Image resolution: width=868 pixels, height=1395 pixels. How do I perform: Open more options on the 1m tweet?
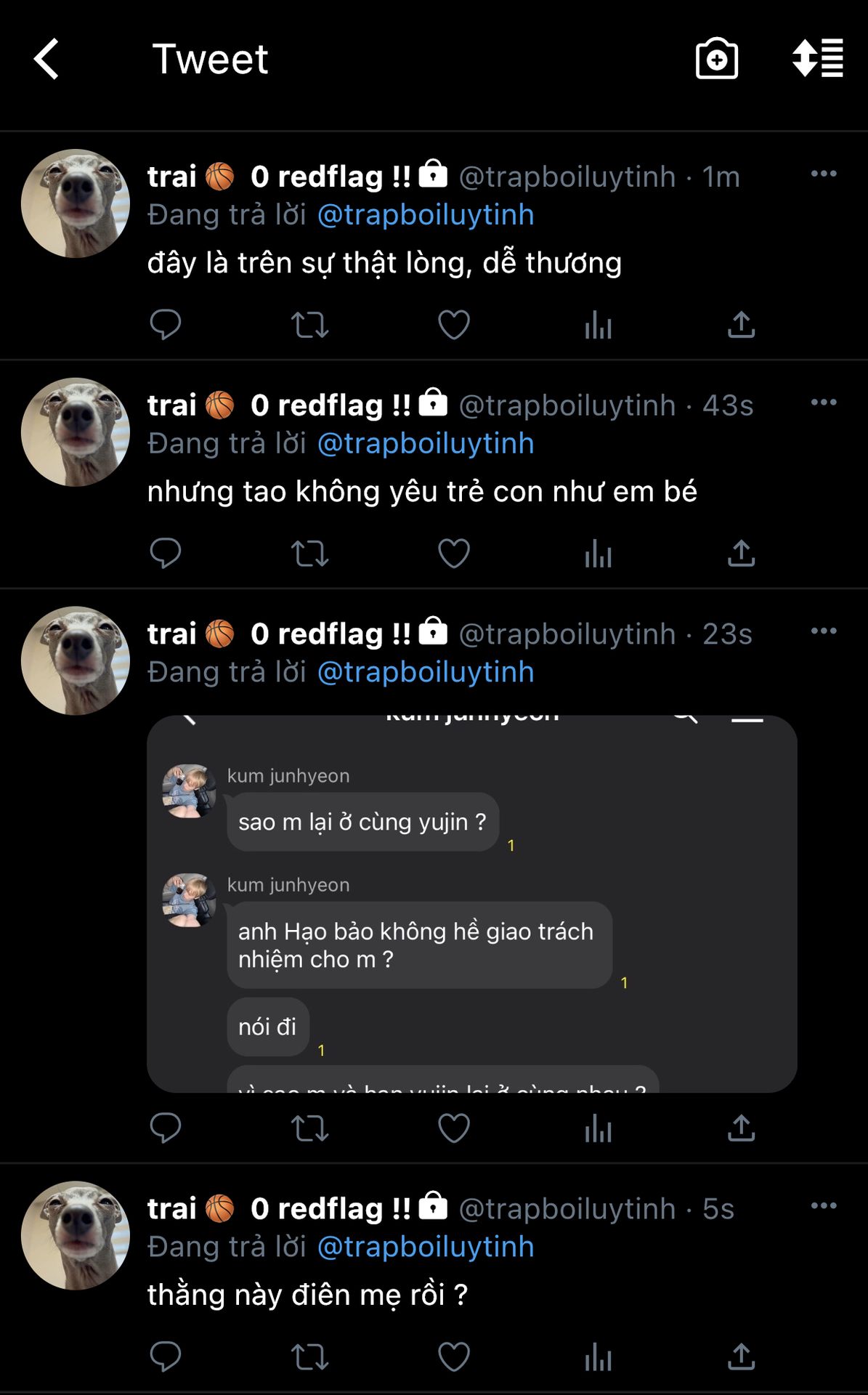824,174
